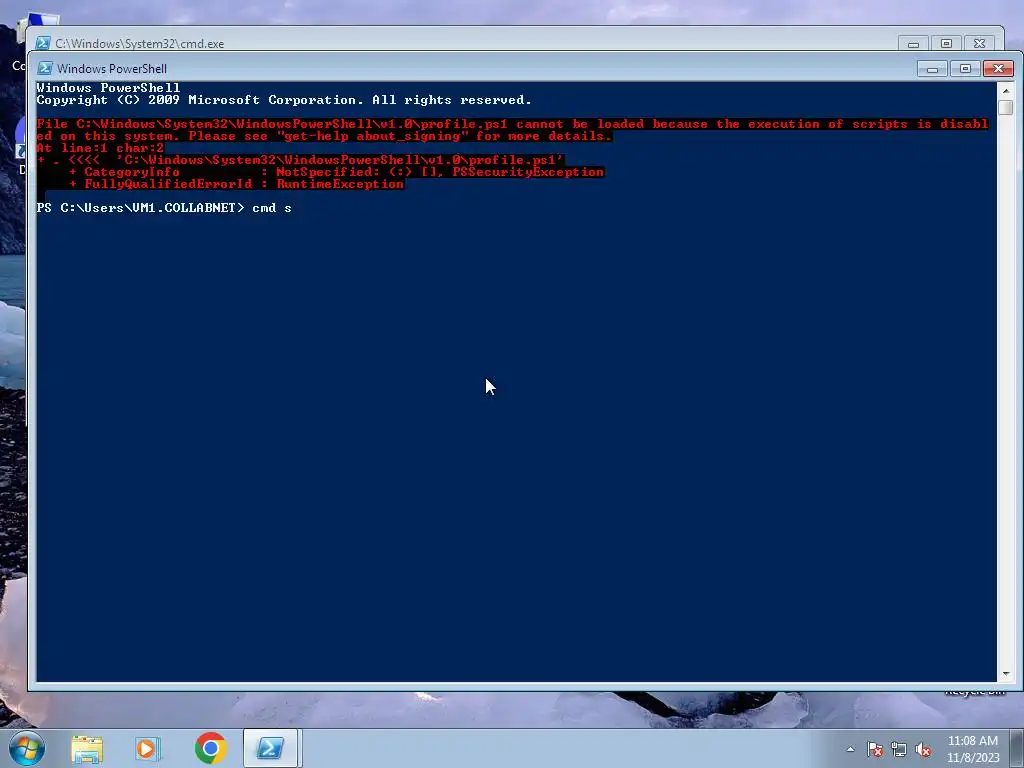Viewport: 1024px width, 768px height.
Task: Click the Copyright Microsoft Corporation line
Action: [x=284, y=100]
